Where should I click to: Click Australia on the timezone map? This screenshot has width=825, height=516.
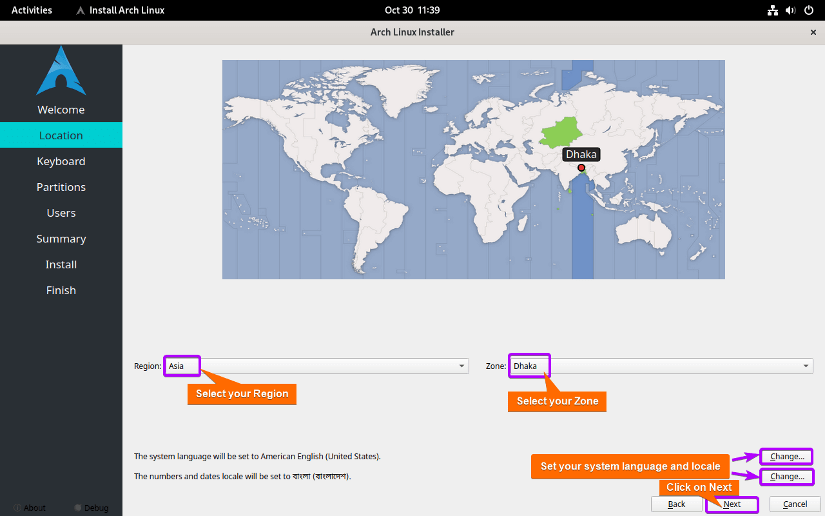click(645, 231)
